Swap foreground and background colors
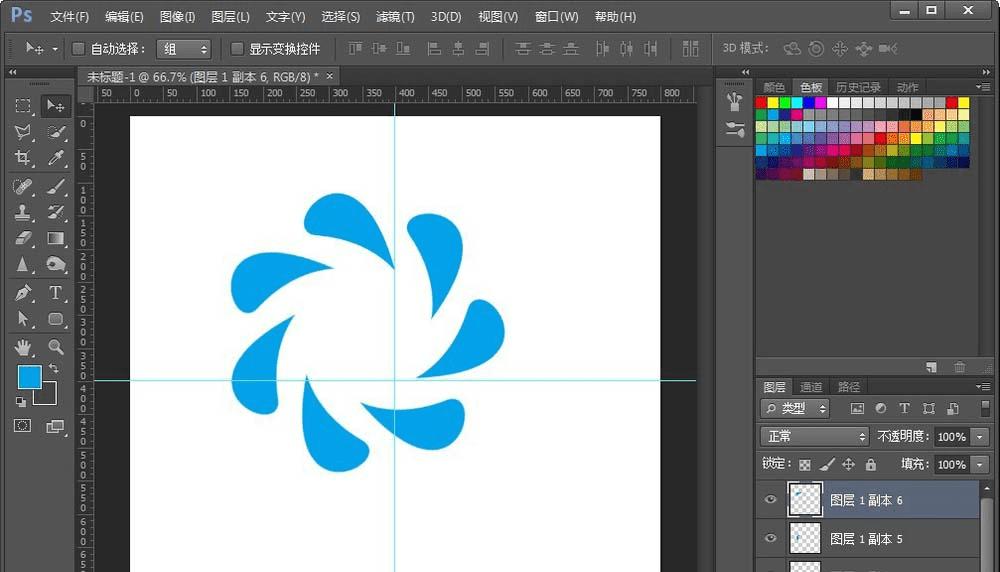Screen dimensions: 1000x572 [54, 369]
